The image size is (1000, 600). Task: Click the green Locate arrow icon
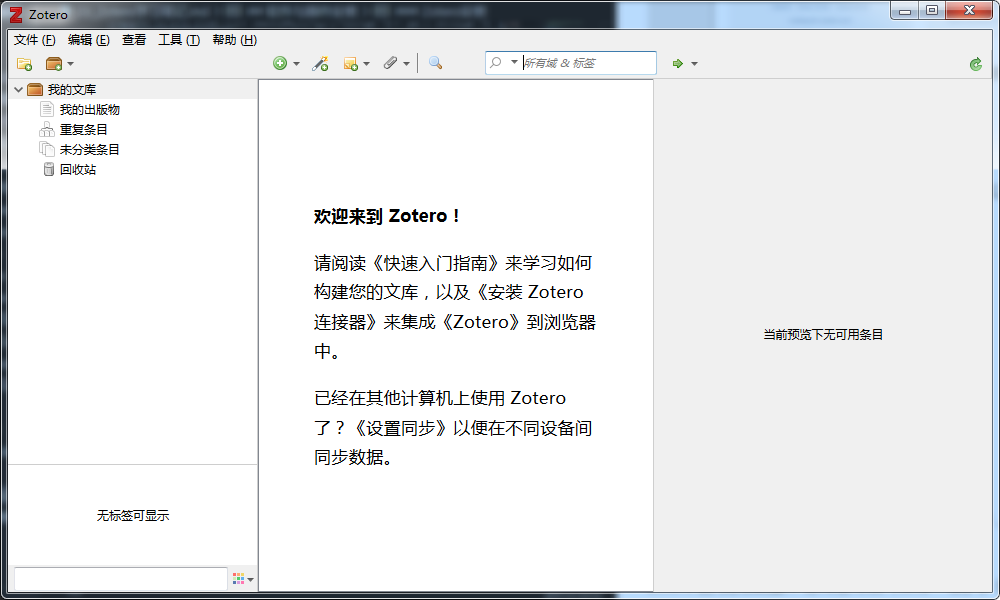[x=678, y=63]
